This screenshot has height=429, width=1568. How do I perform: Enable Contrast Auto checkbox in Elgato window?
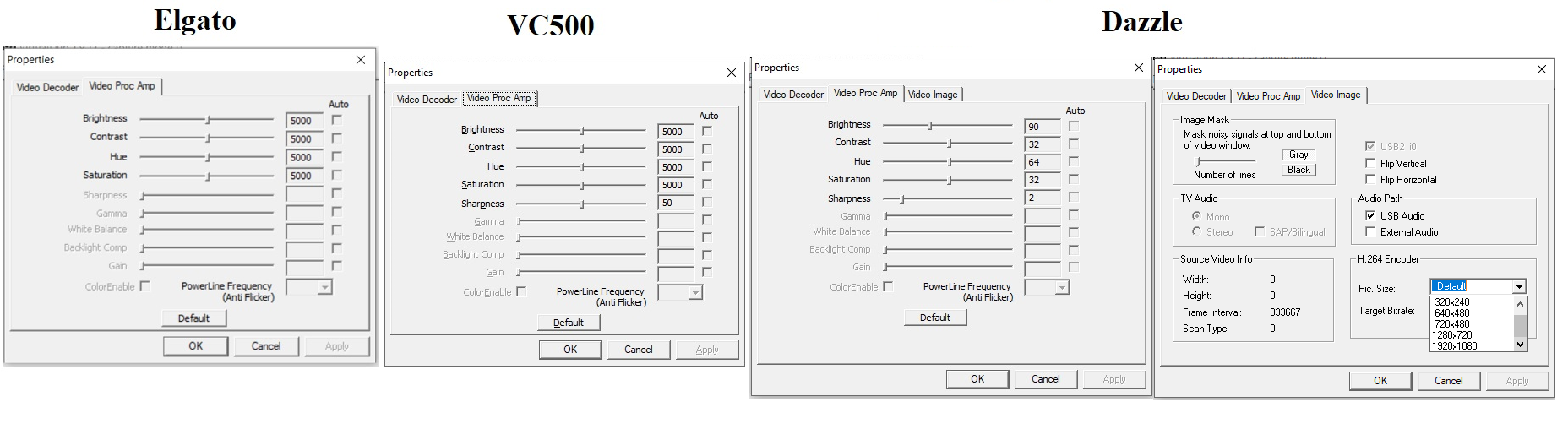336,138
